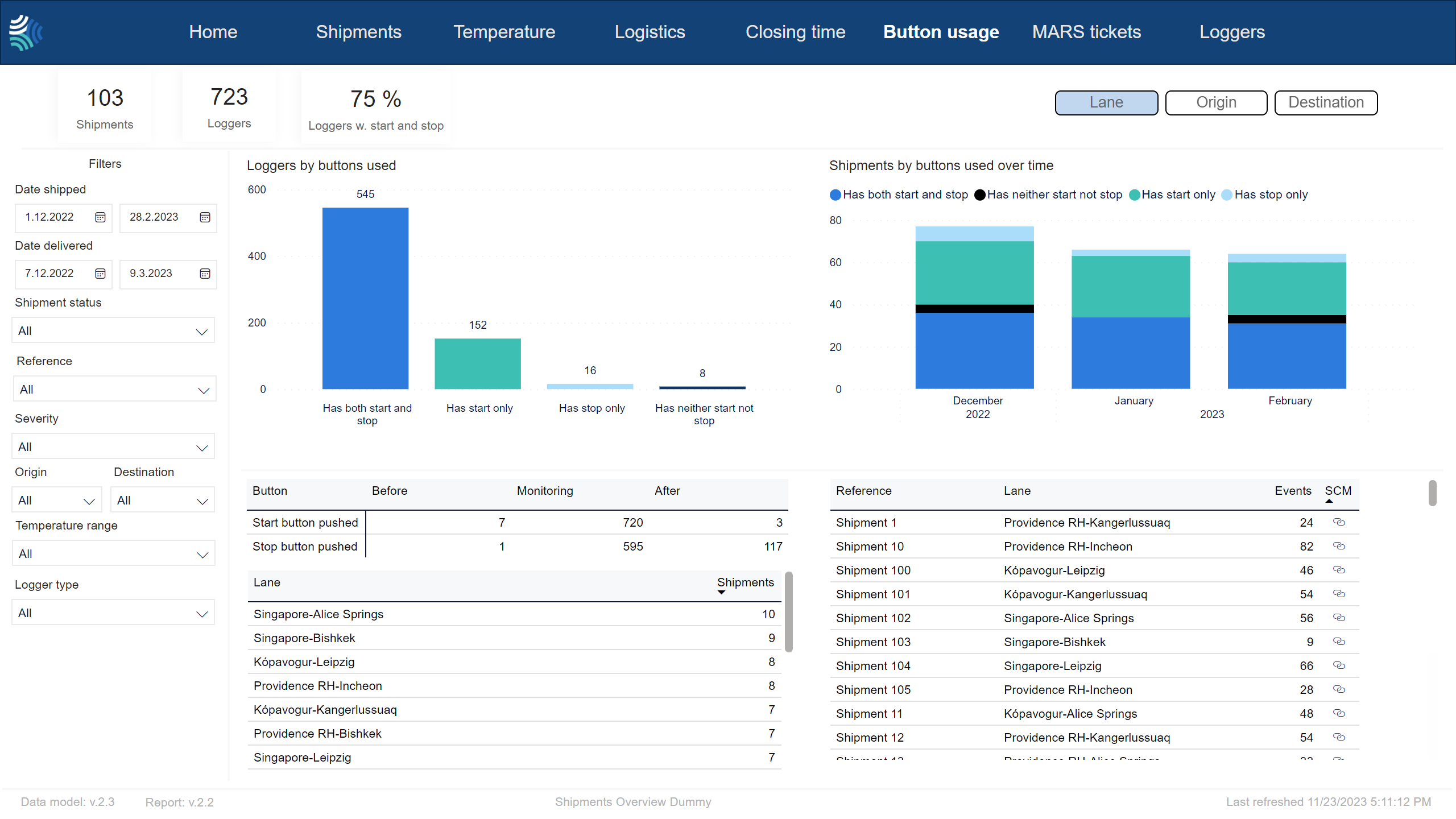Switch to Closing time tab
Screen dimensions: 1456x819
point(796,32)
